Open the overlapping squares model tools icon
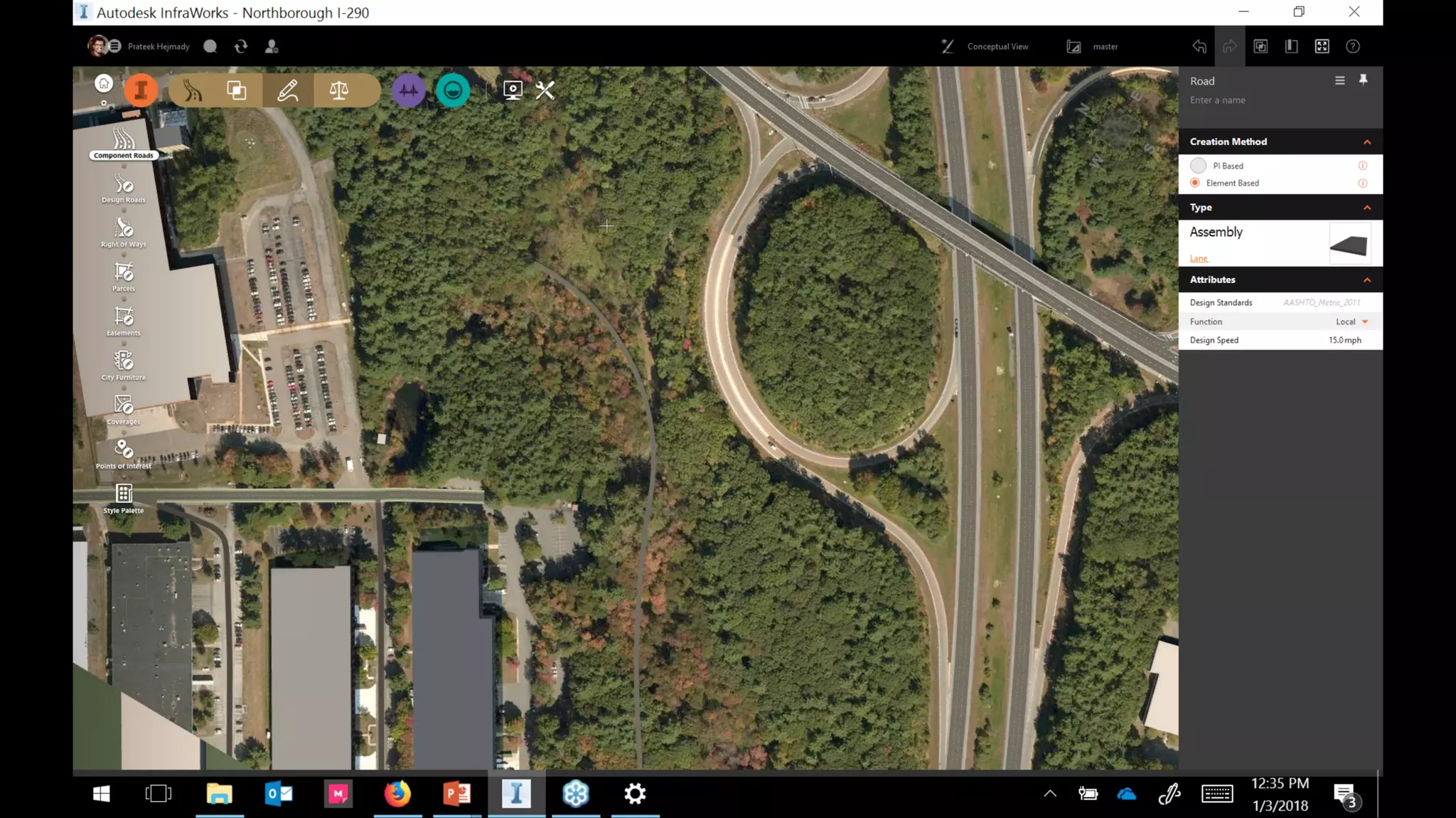Viewport: 1456px width, 818px height. 237,90
